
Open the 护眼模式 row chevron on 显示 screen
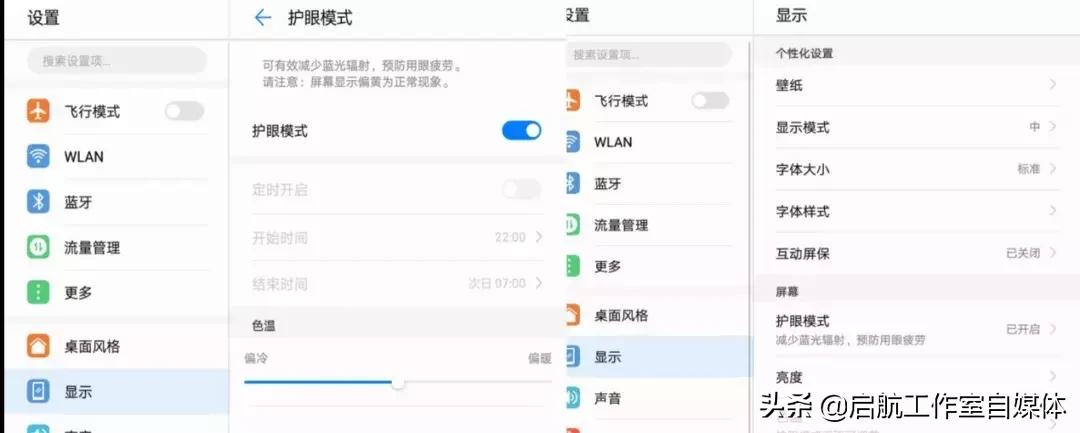coord(1053,329)
